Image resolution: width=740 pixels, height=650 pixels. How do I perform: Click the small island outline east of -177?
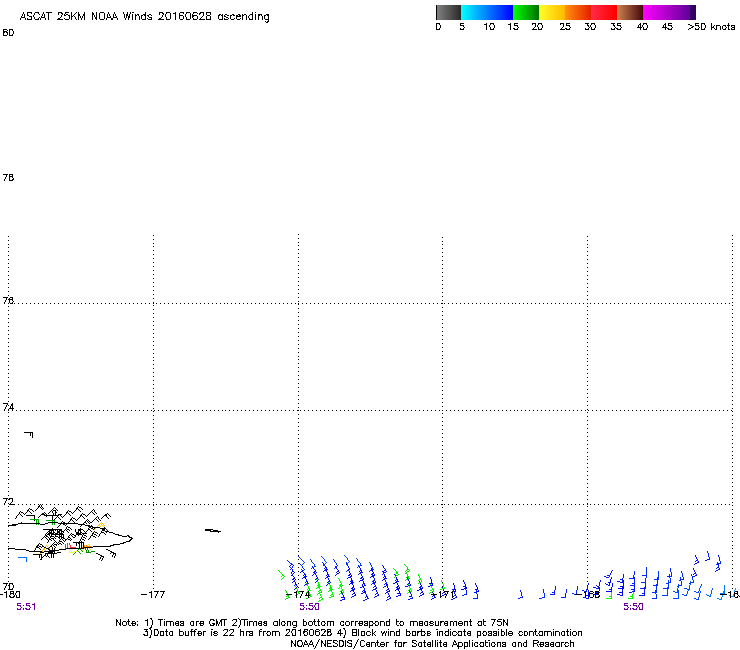pos(212,531)
